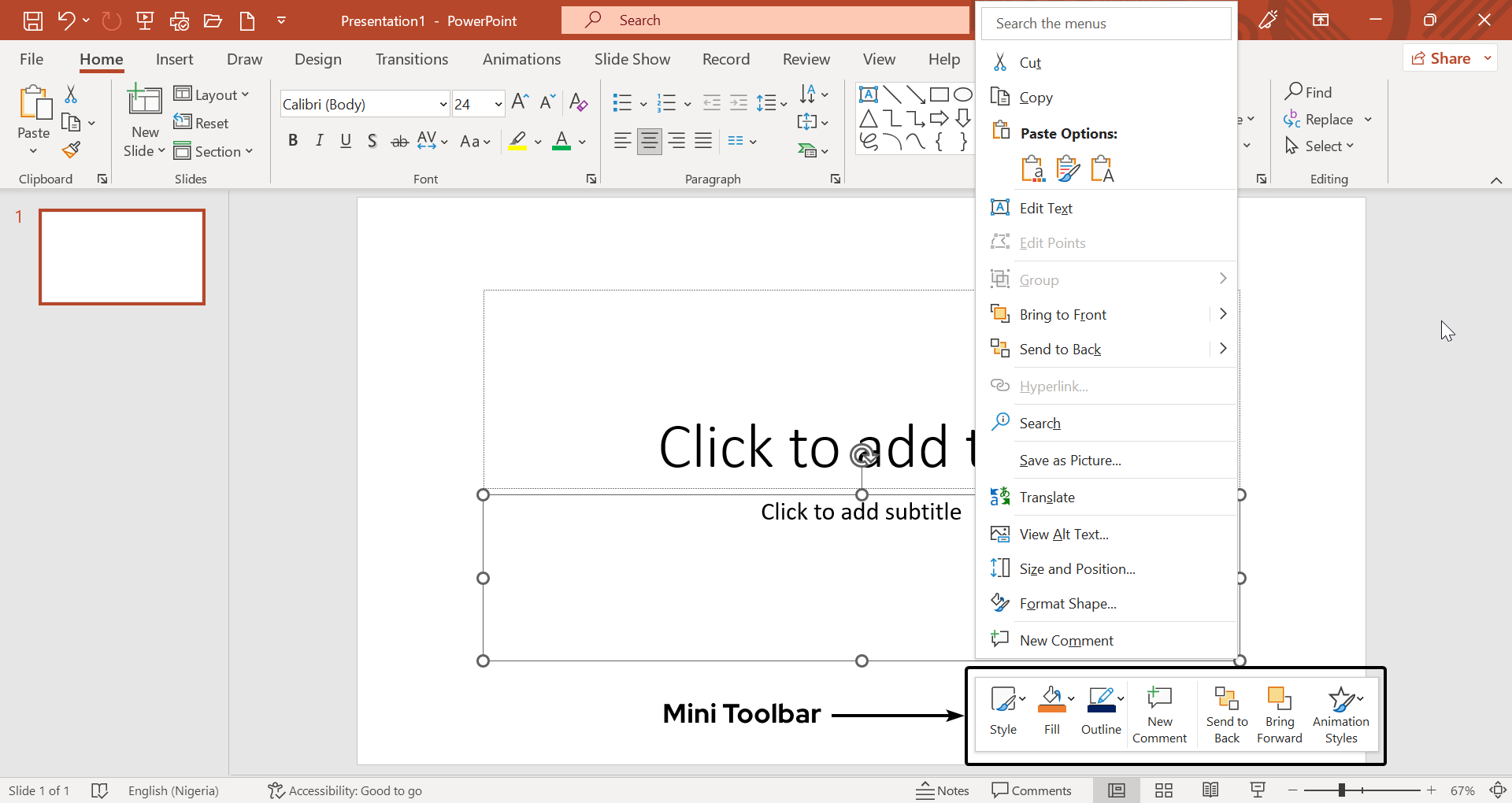Toggle bold formatting in the Font group
The width and height of the screenshot is (1512, 803).
click(x=293, y=140)
